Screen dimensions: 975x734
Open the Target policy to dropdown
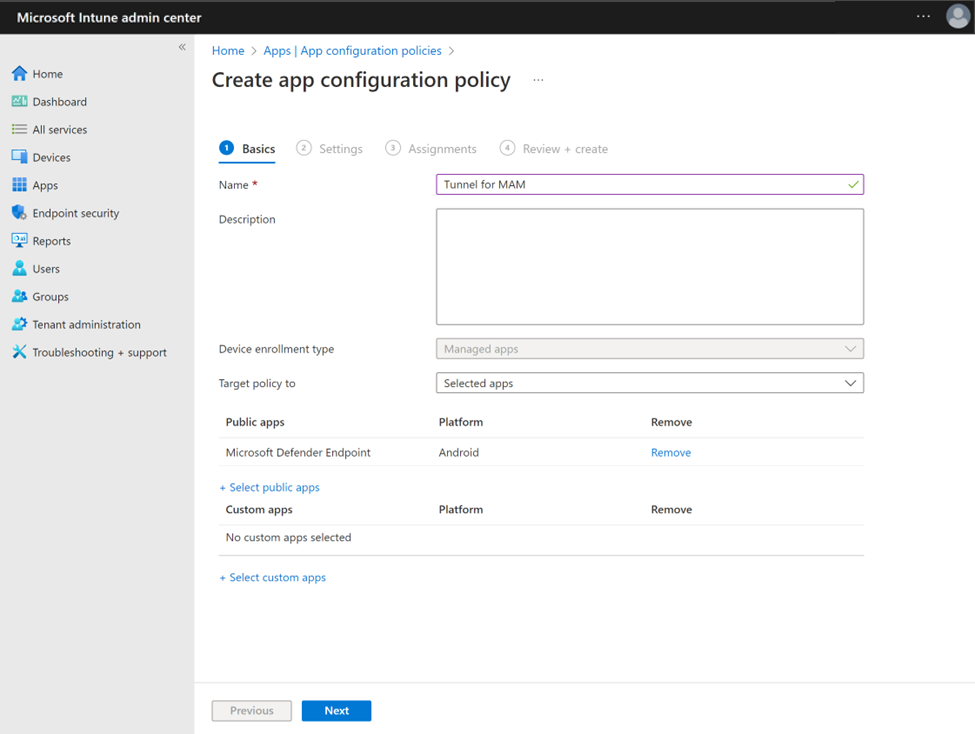coord(850,383)
